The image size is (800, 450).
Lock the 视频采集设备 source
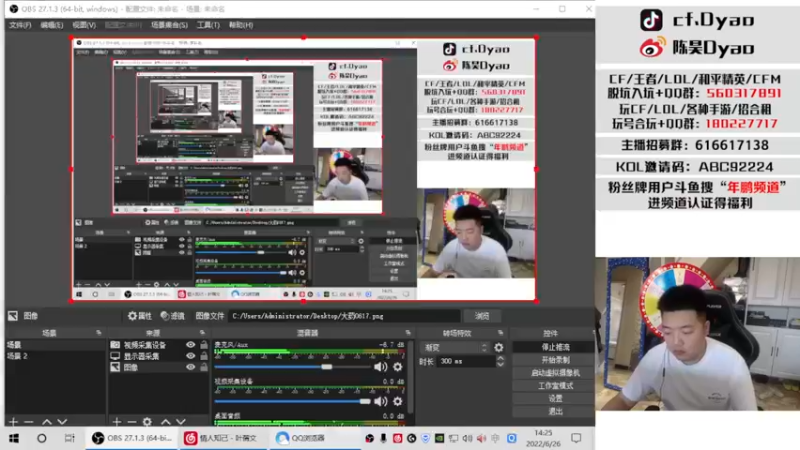[x=204, y=345]
